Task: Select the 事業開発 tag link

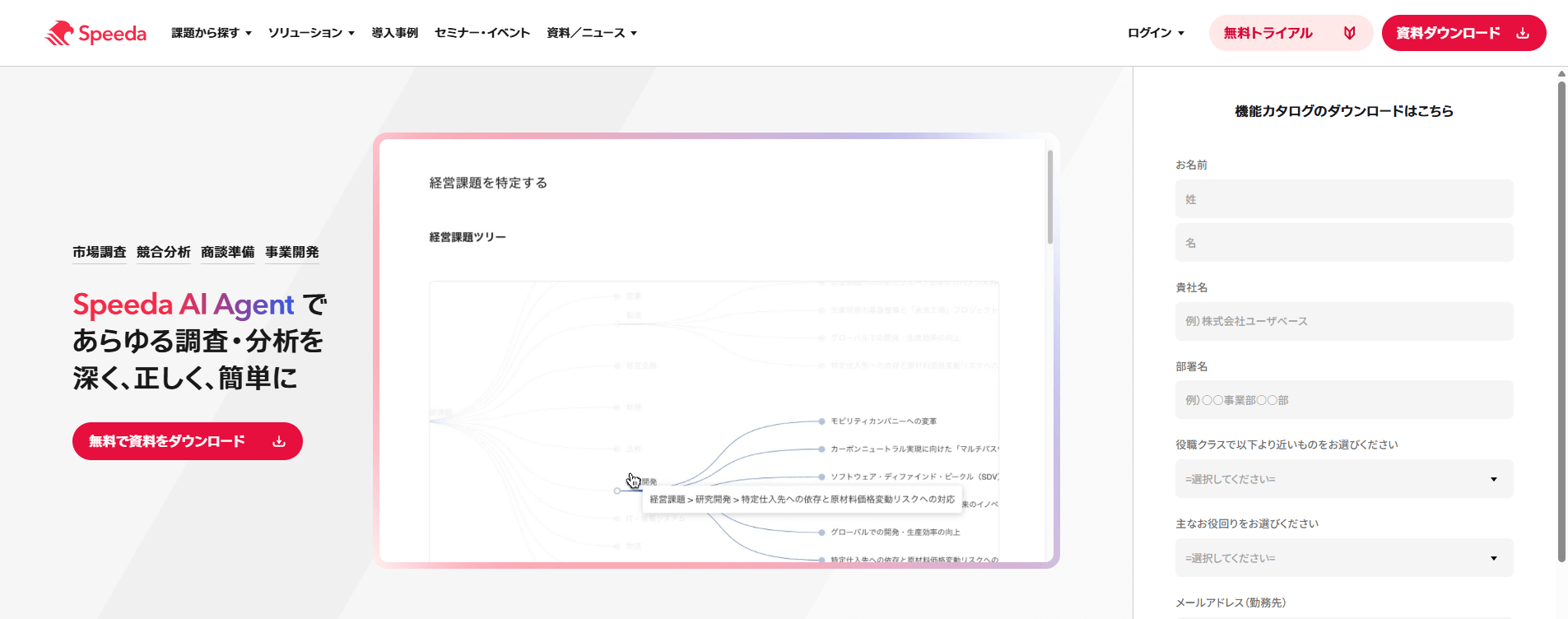Action: (291, 252)
